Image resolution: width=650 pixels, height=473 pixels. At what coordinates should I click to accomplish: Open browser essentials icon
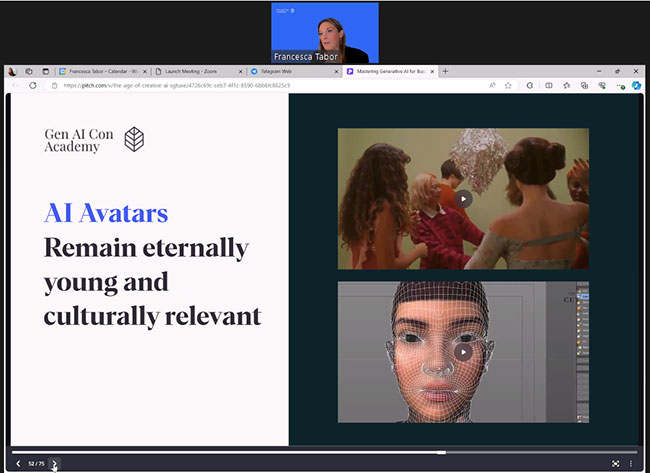pyautogui.click(x=602, y=85)
